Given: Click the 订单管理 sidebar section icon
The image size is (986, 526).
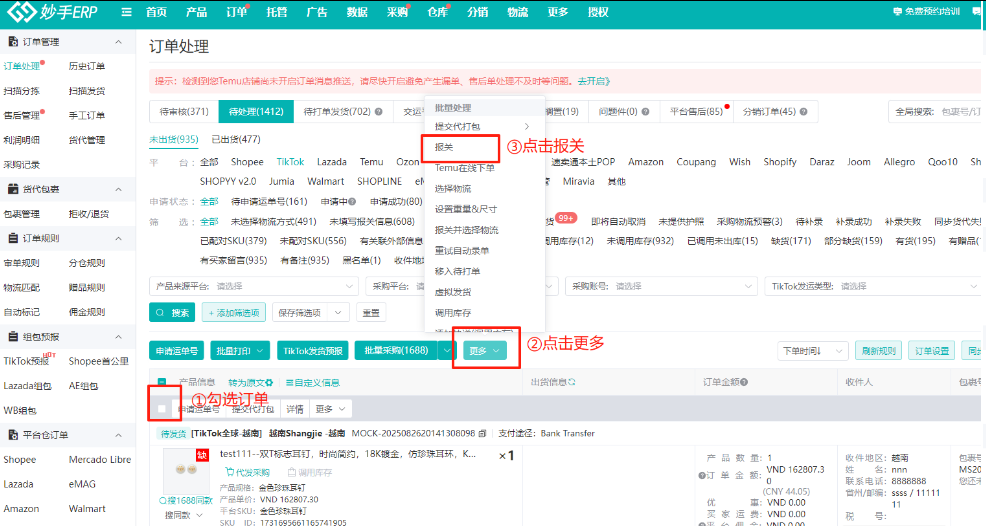Looking at the screenshot, I should click(13, 42).
